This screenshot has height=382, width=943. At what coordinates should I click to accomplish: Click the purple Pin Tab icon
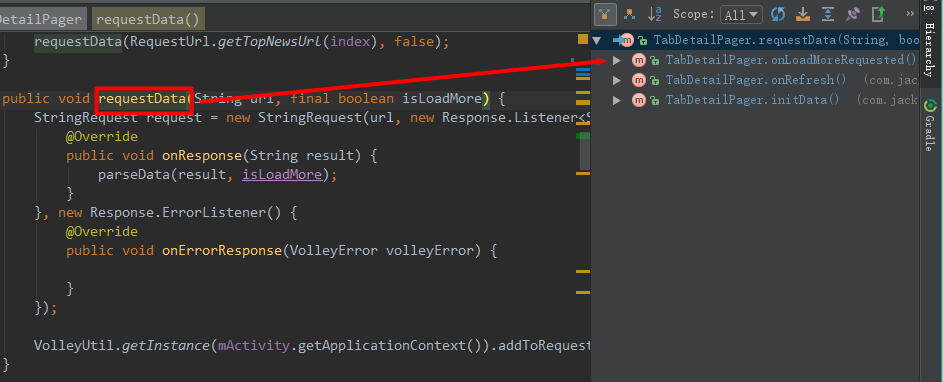click(853, 14)
